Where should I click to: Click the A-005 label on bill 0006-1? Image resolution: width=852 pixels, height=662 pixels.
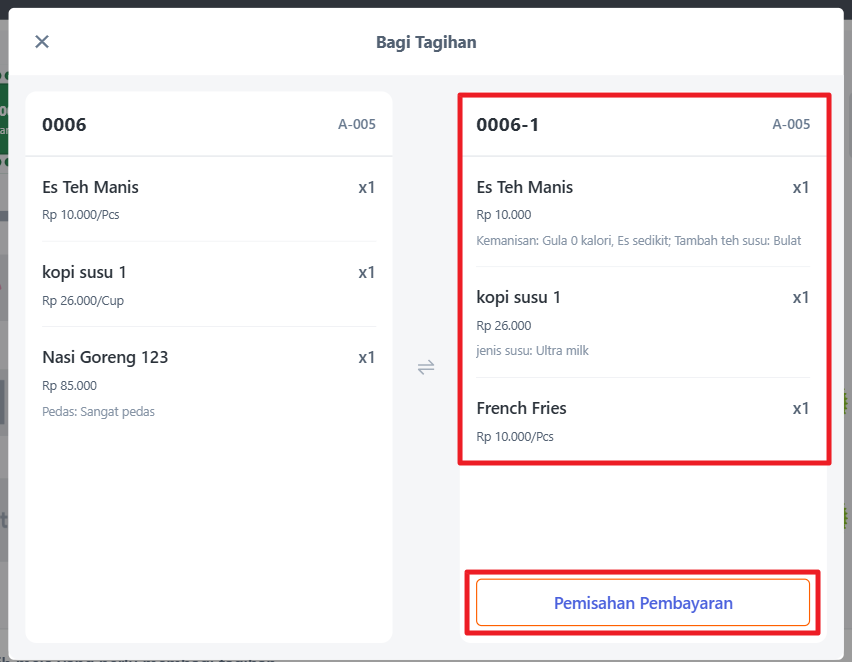coord(791,125)
